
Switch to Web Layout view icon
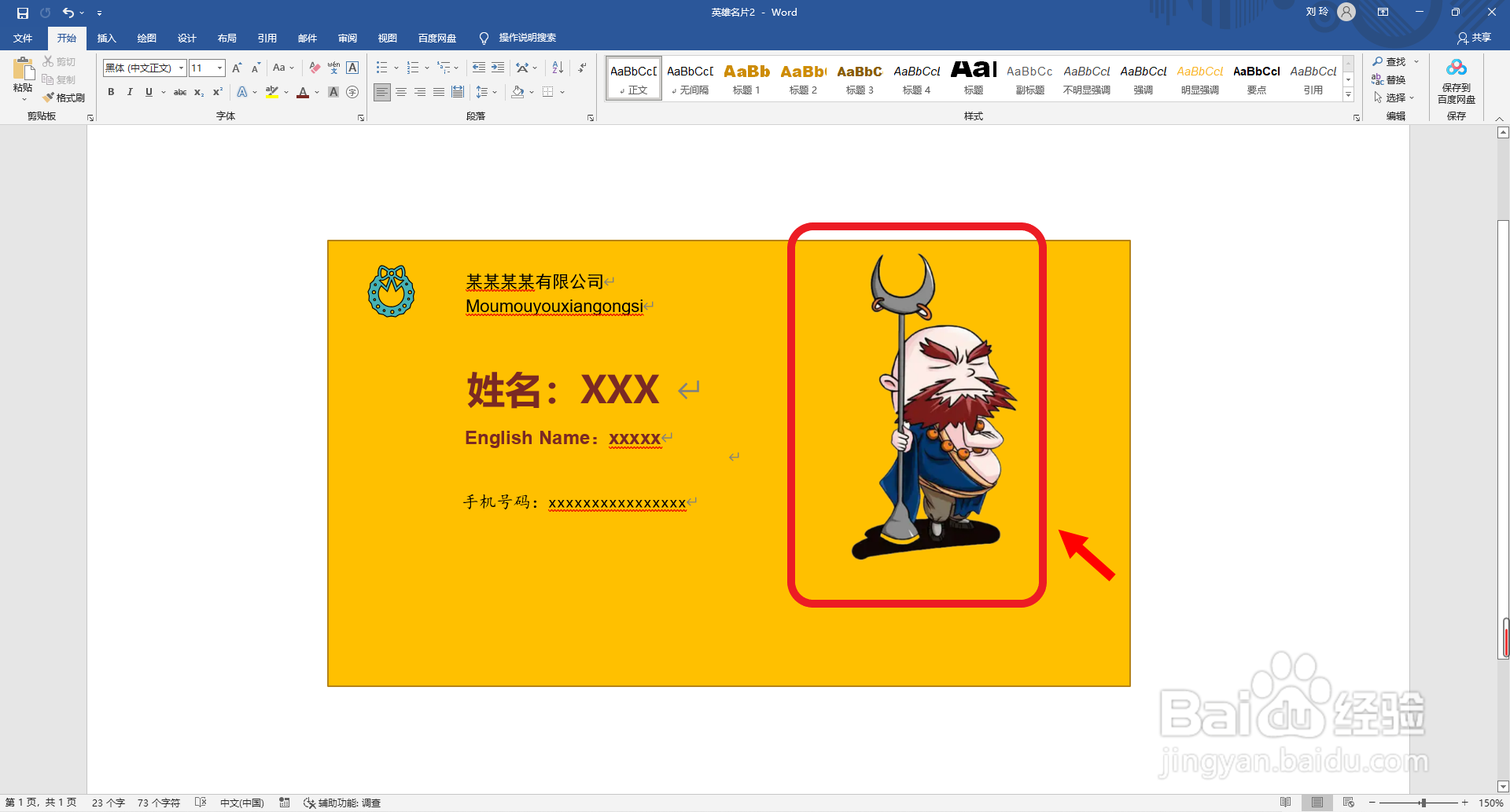1349,803
